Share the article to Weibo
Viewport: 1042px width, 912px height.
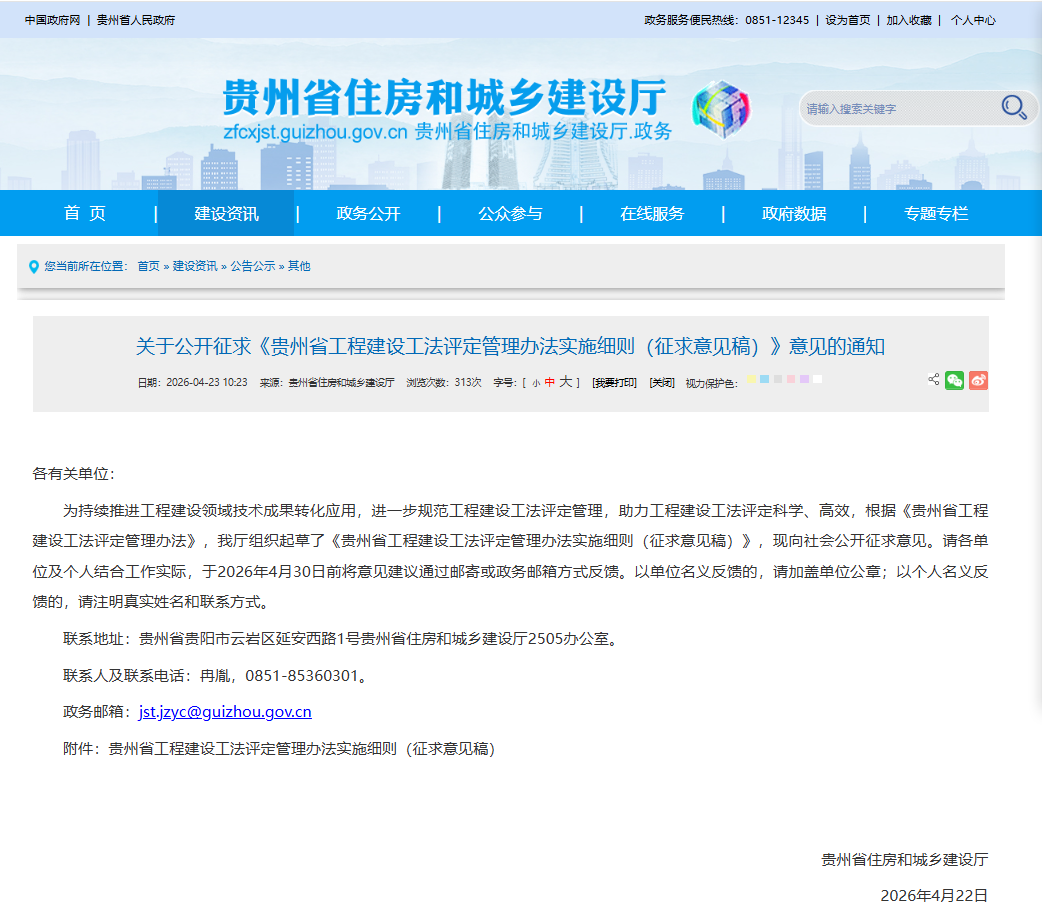(x=978, y=380)
